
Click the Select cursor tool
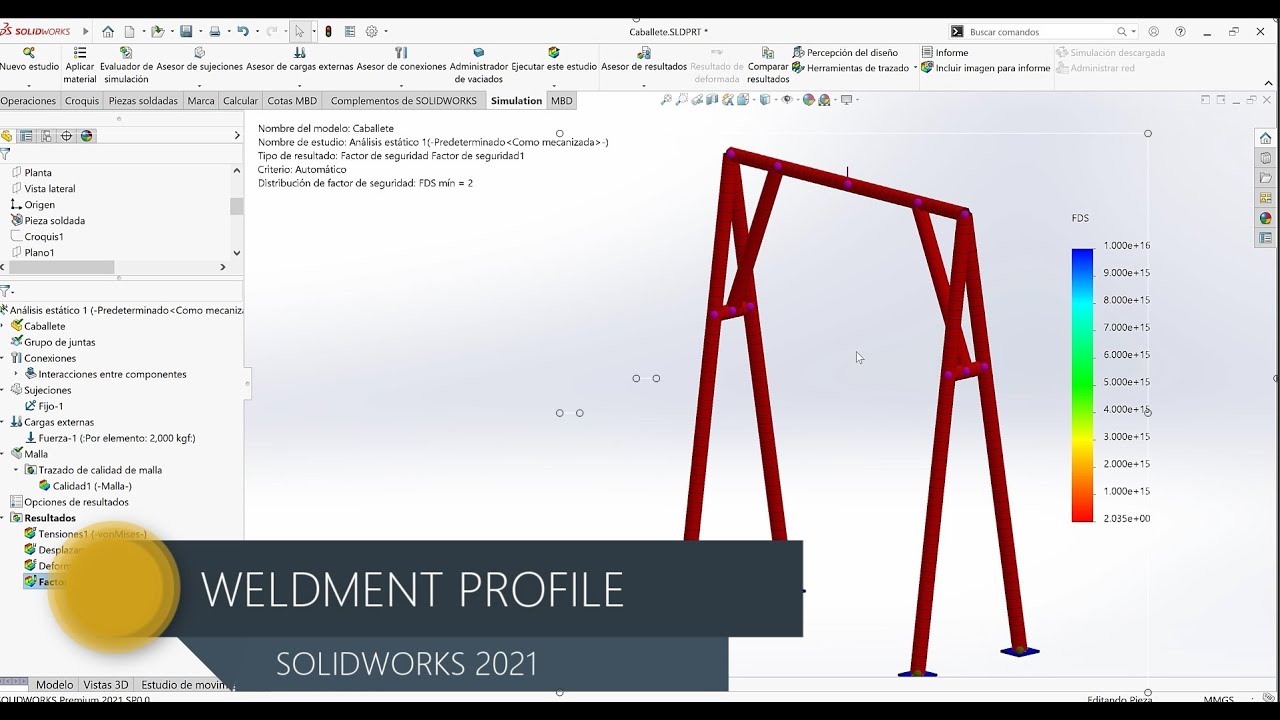click(x=299, y=32)
